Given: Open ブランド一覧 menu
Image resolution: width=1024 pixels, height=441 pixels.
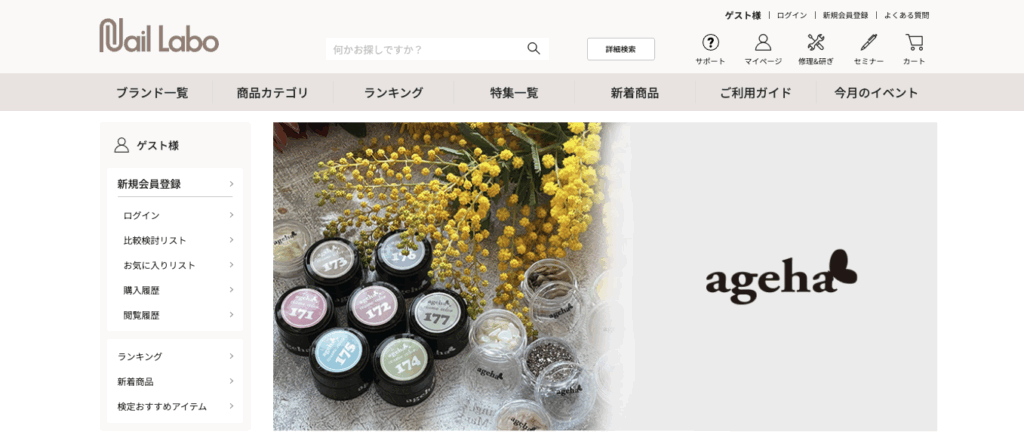Looking at the screenshot, I should point(152,93).
